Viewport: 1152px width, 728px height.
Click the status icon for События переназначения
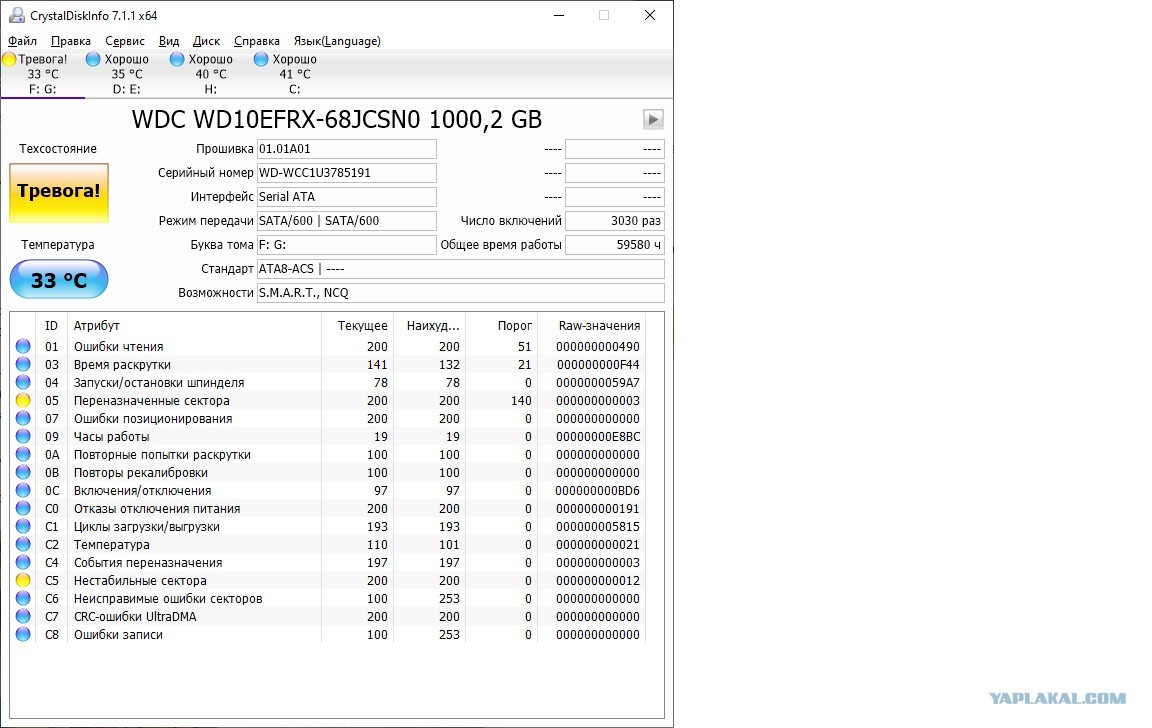click(24, 562)
